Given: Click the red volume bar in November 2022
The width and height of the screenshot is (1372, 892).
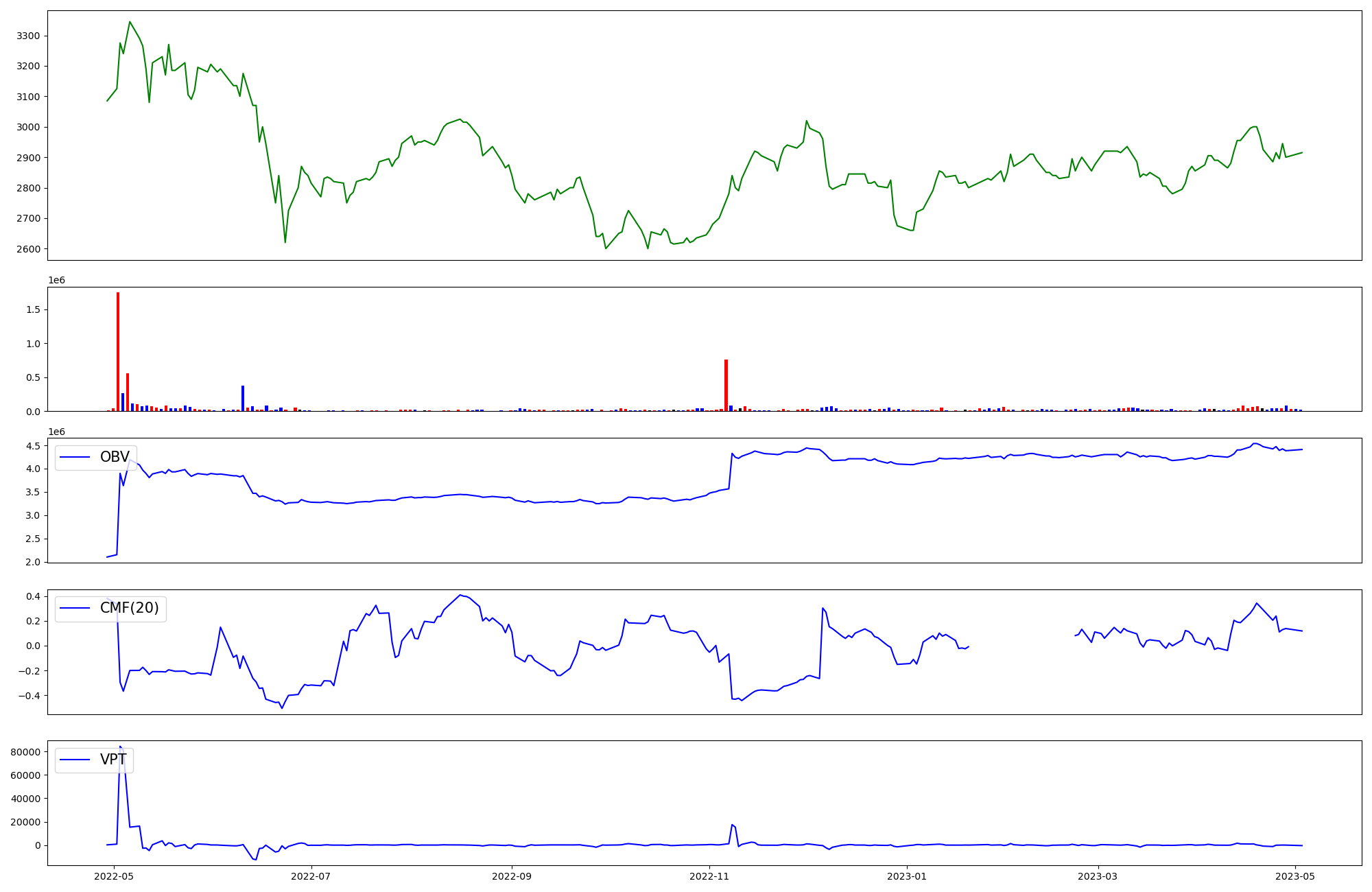Looking at the screenshot, I should pos(726,385).
